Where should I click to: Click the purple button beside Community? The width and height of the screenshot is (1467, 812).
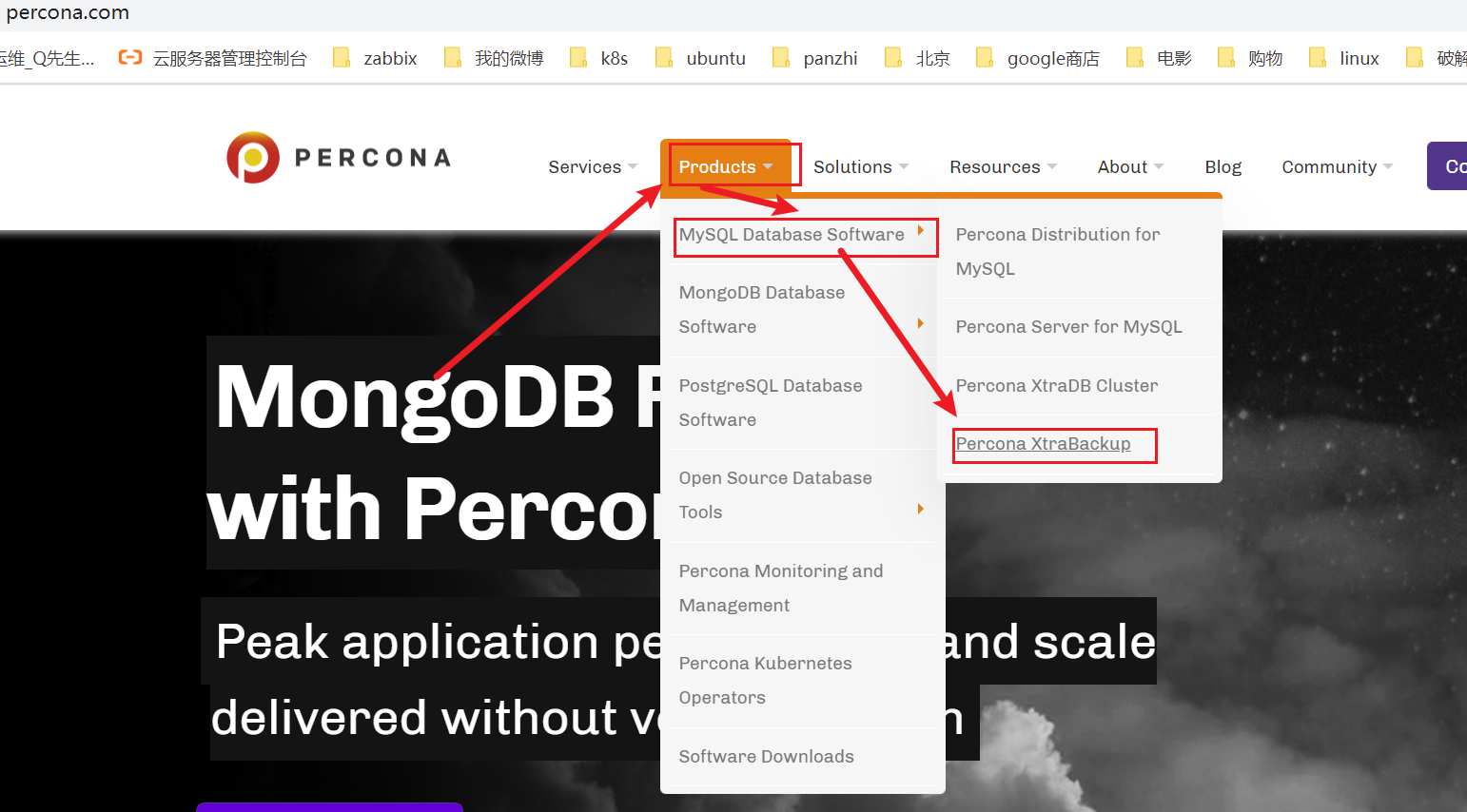[1447, 165]
